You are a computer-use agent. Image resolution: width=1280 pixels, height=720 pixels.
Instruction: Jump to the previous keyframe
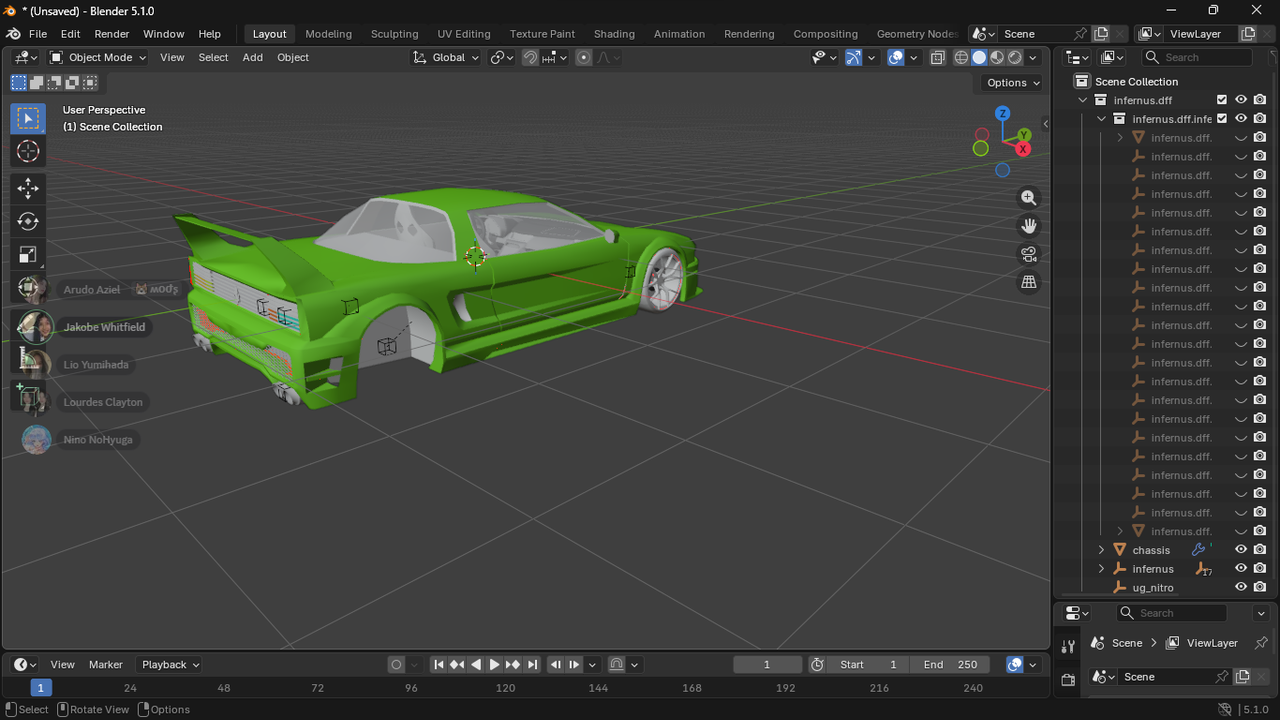[457, 665]
